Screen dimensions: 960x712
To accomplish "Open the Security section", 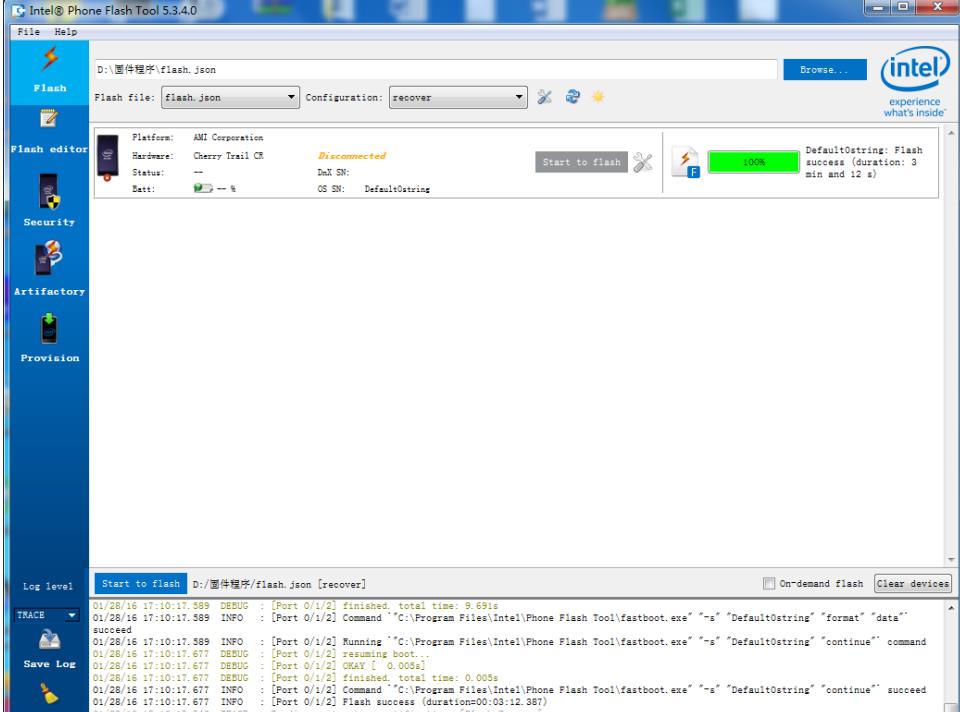I will [x=49, y=200].
